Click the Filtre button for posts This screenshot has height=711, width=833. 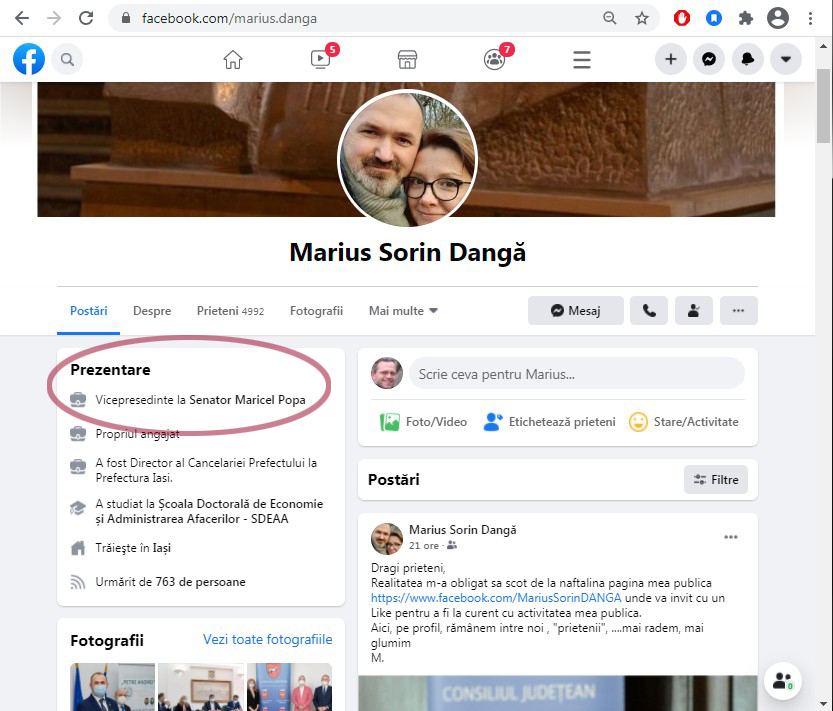tap(715, 480)
